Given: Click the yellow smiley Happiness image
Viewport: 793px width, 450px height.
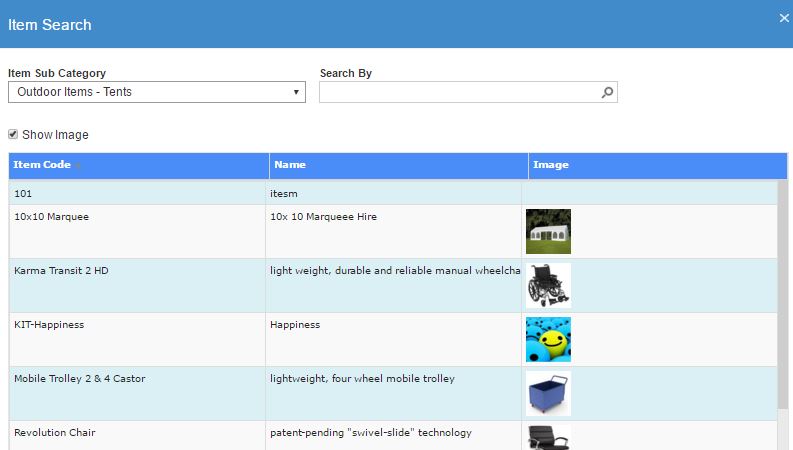Looking at the screenshot, I should pyautogui.click(x=548, y=339).
